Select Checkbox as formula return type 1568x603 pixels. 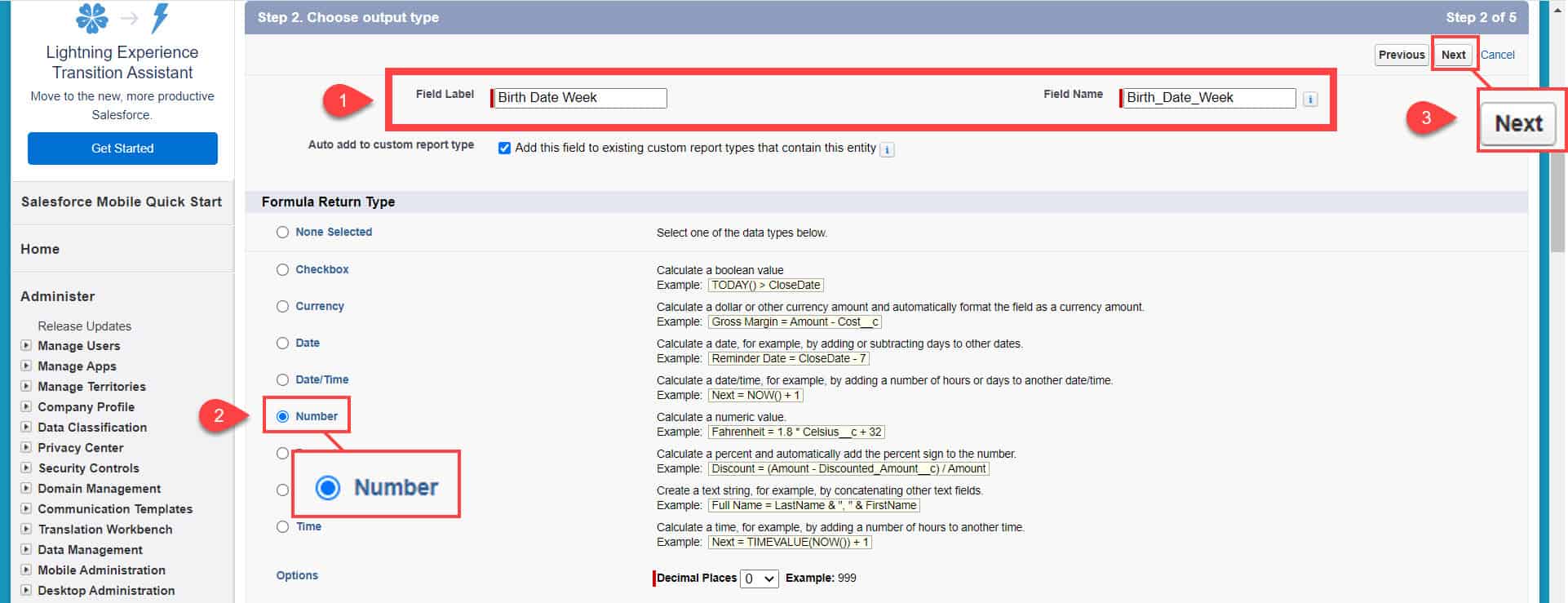(x=282, y=270)
